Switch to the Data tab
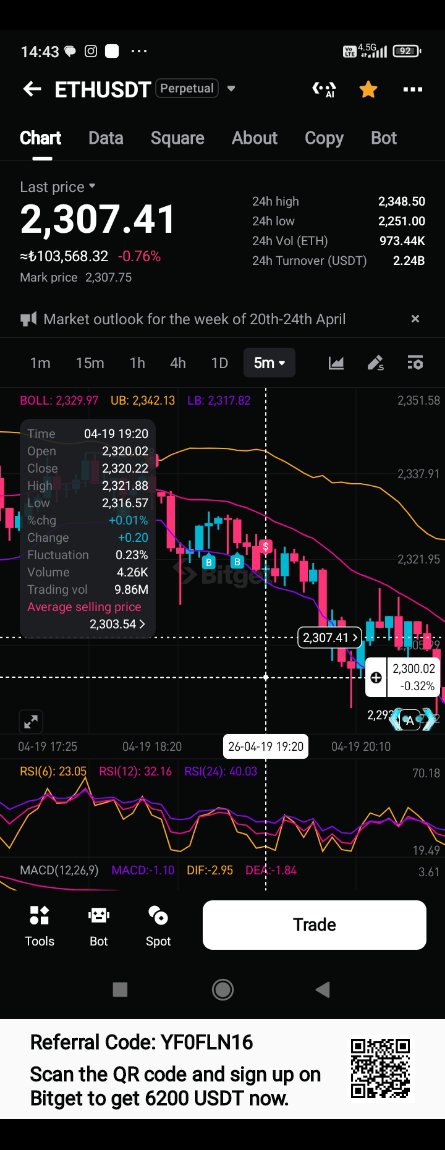The image size is (445, 1150). pos(106,138)
